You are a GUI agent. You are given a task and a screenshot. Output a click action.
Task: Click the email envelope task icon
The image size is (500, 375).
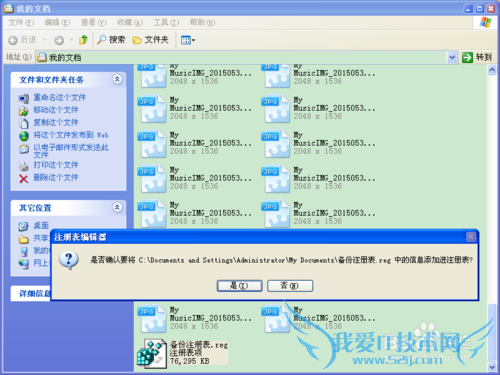(x=24, y=149)
